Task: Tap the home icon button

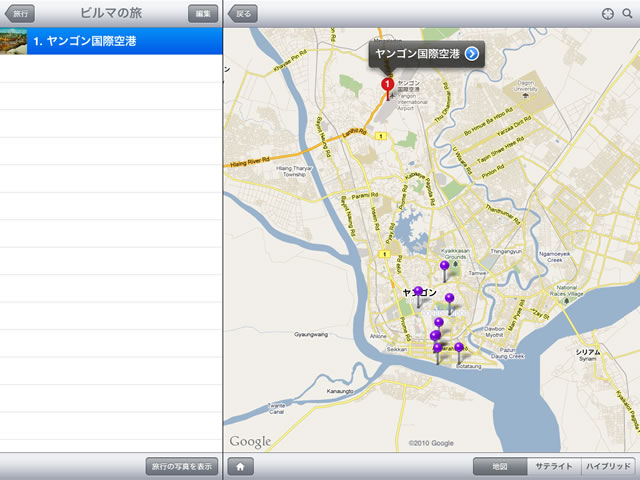Action: click(240, 466)
